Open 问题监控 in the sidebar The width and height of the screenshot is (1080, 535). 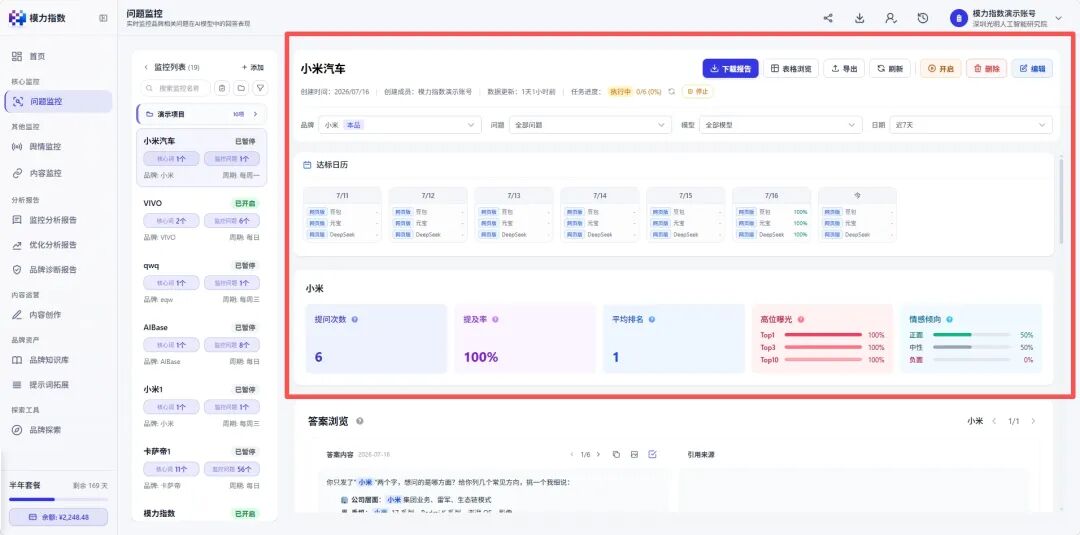(x=58, y=101)
